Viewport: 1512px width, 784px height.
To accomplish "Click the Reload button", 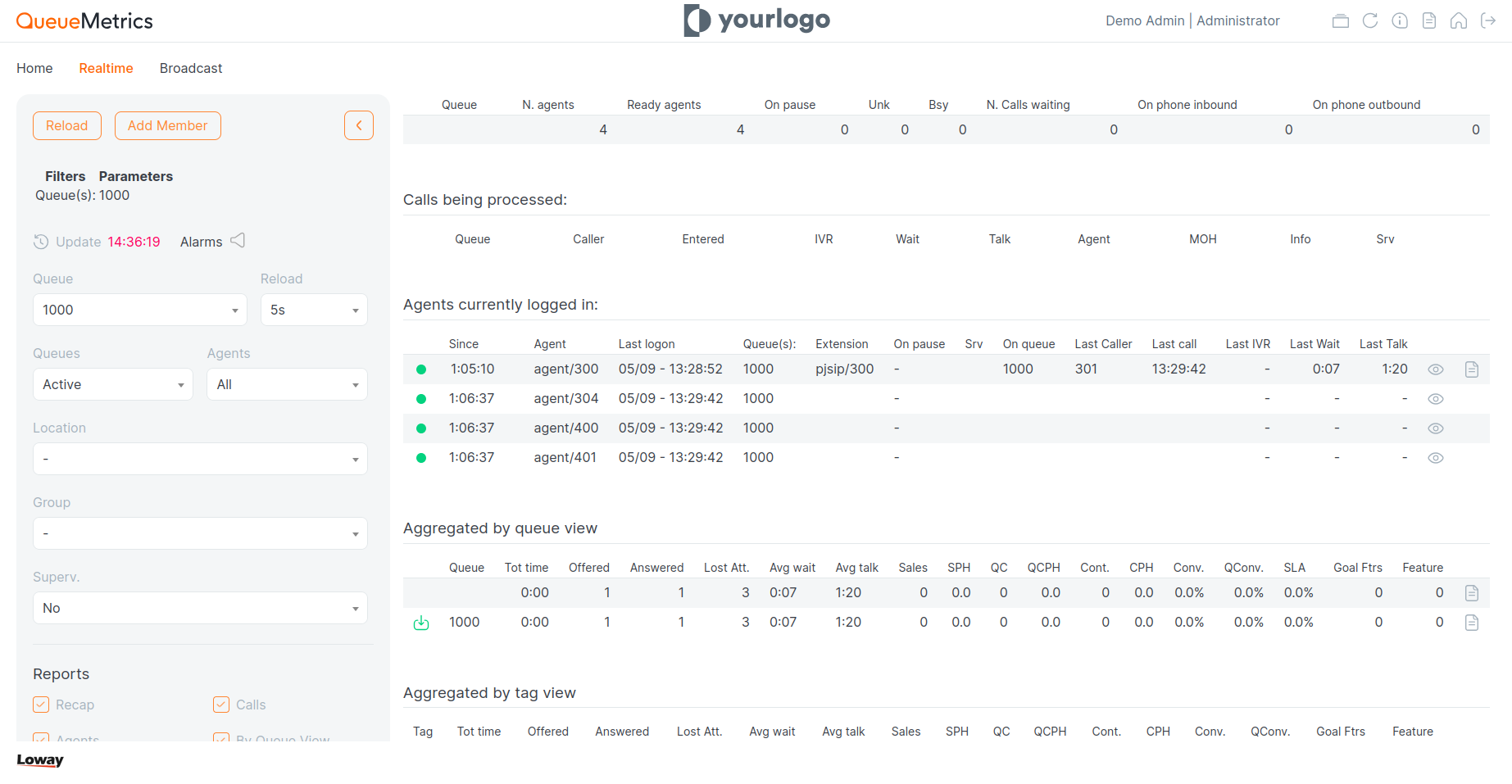I will [66, 125].
